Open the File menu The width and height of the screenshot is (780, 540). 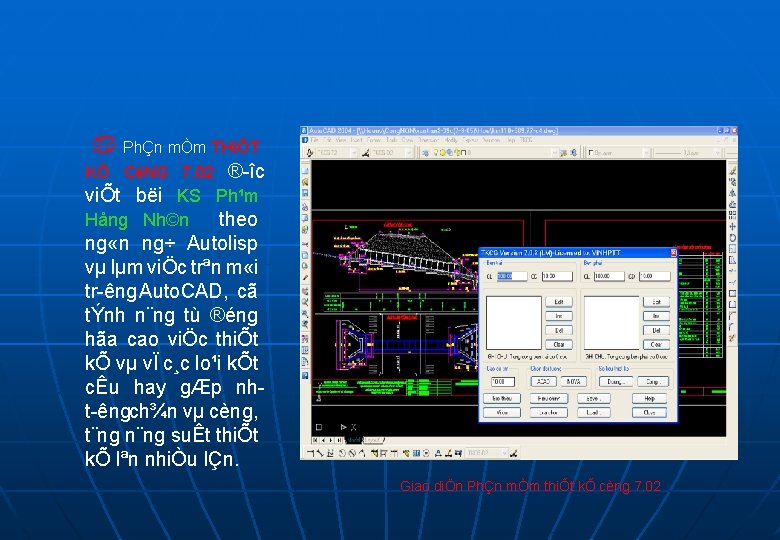coord(314,140)
